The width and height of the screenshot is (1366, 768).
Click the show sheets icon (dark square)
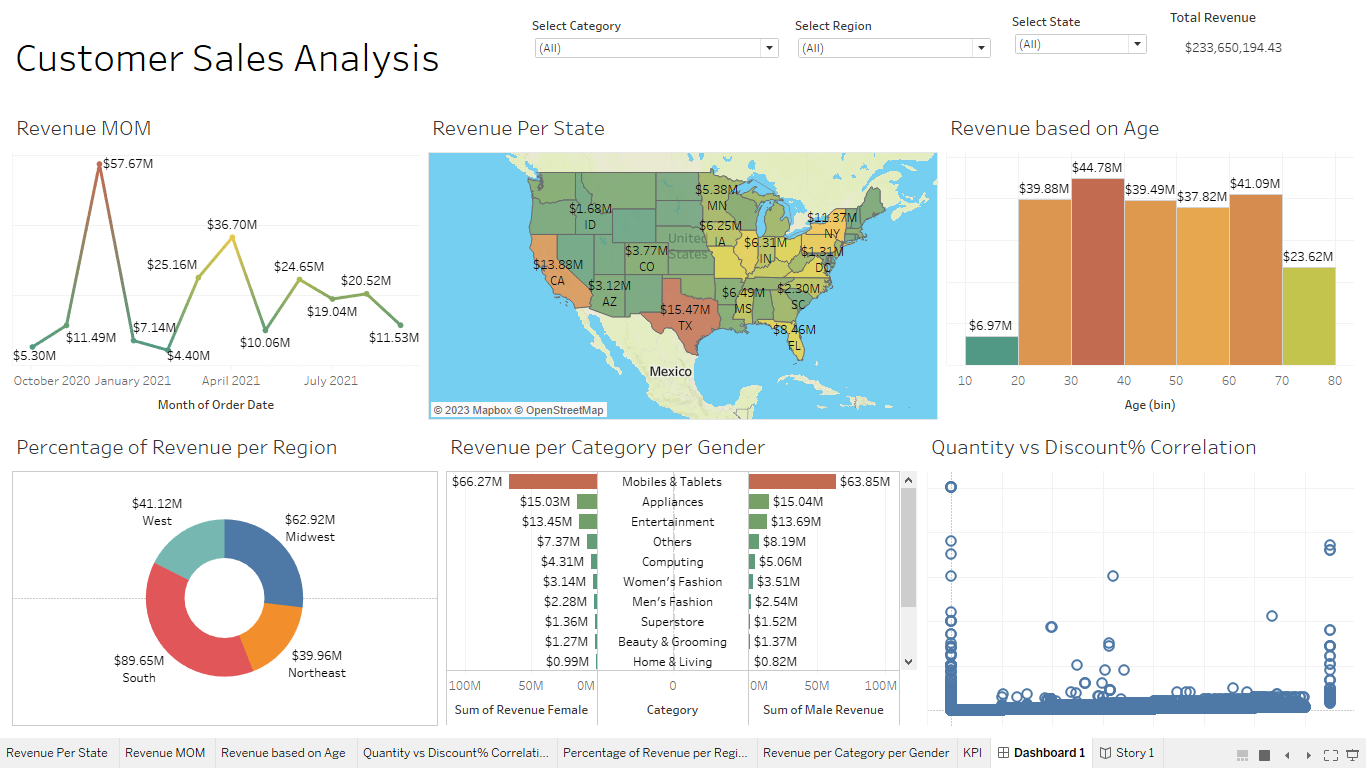(1264, 755)
